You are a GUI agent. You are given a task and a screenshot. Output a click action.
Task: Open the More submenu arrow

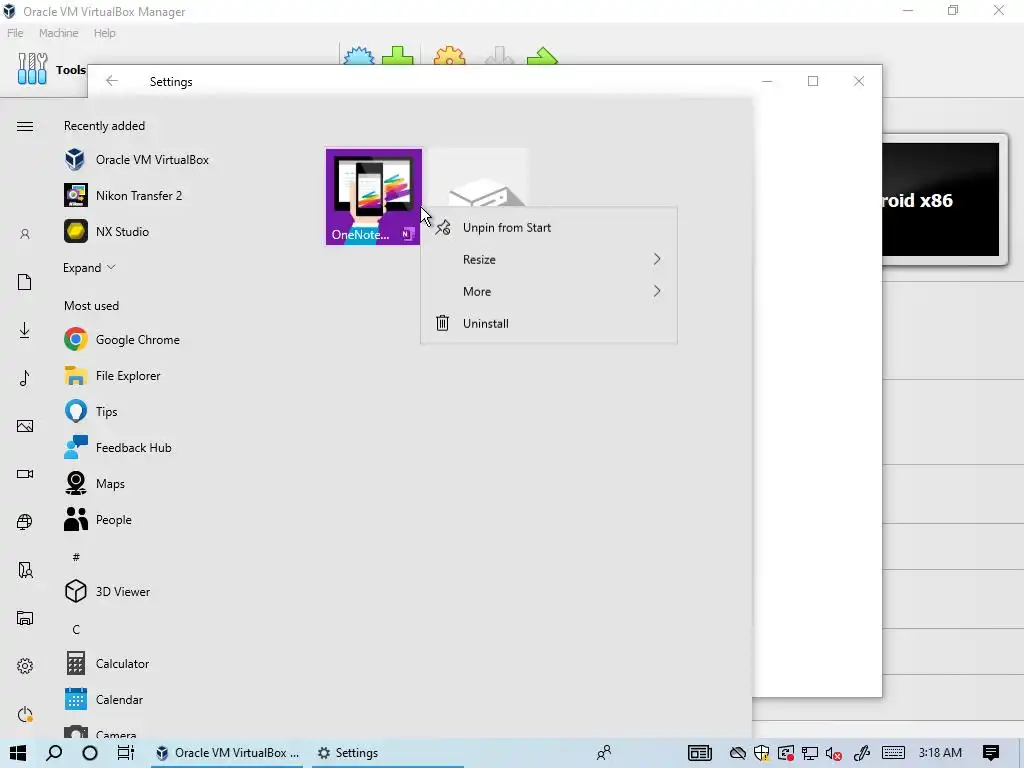[657, 291]
